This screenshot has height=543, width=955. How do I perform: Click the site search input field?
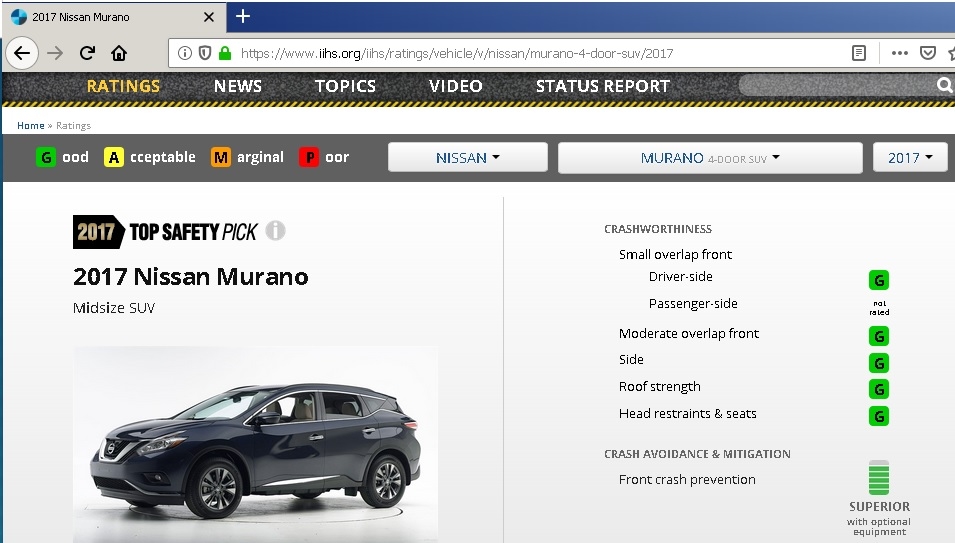pyautogui.click(x=837, y=85)
